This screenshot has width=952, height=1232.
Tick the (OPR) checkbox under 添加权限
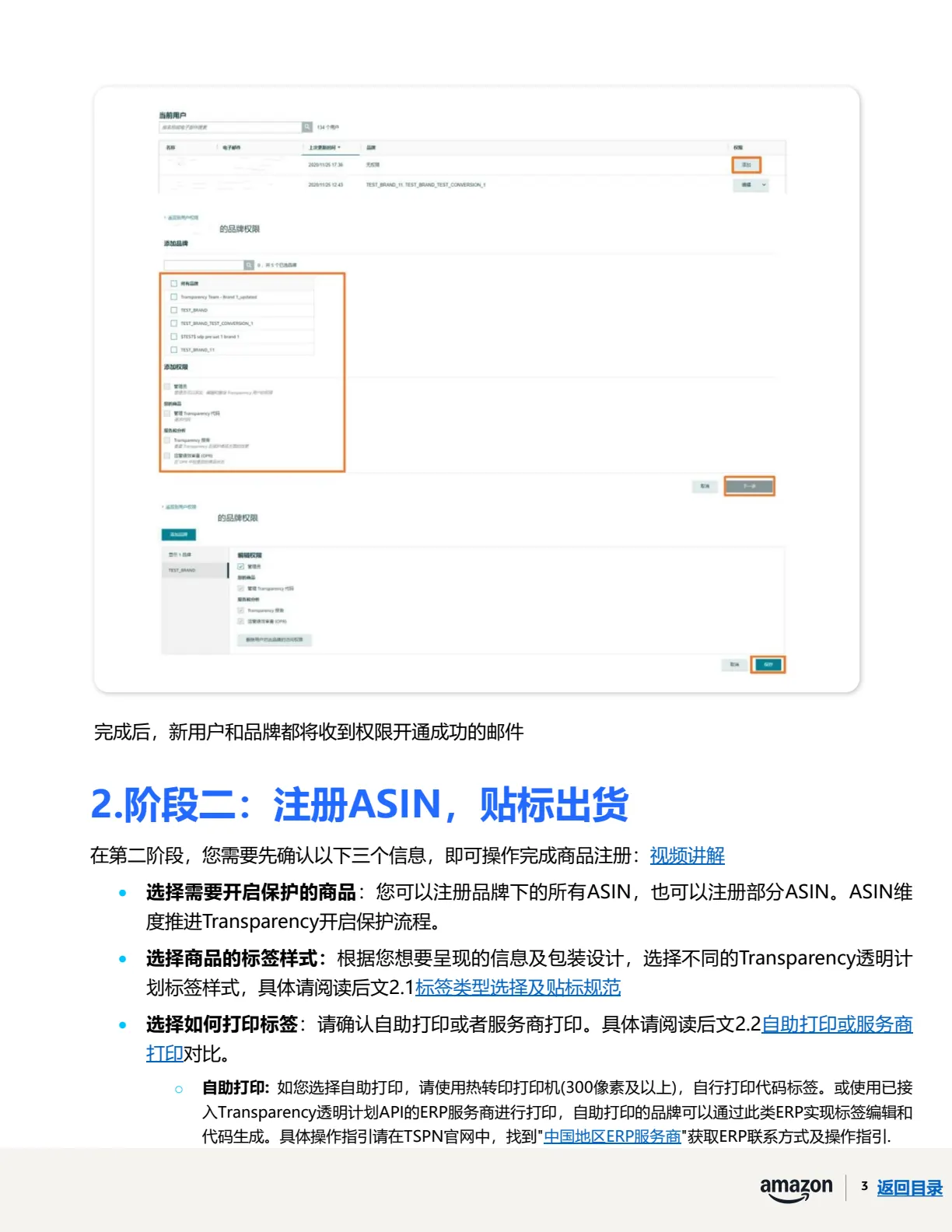click(x=167, y=456)
